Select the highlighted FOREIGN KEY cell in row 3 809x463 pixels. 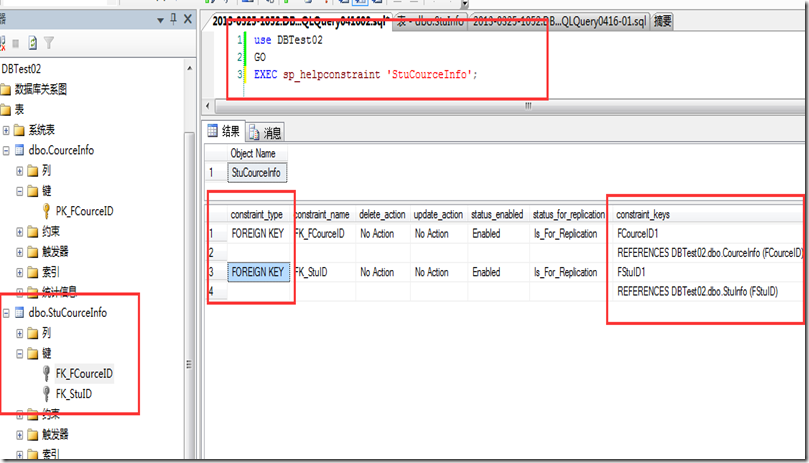click(x=258, y=272)
